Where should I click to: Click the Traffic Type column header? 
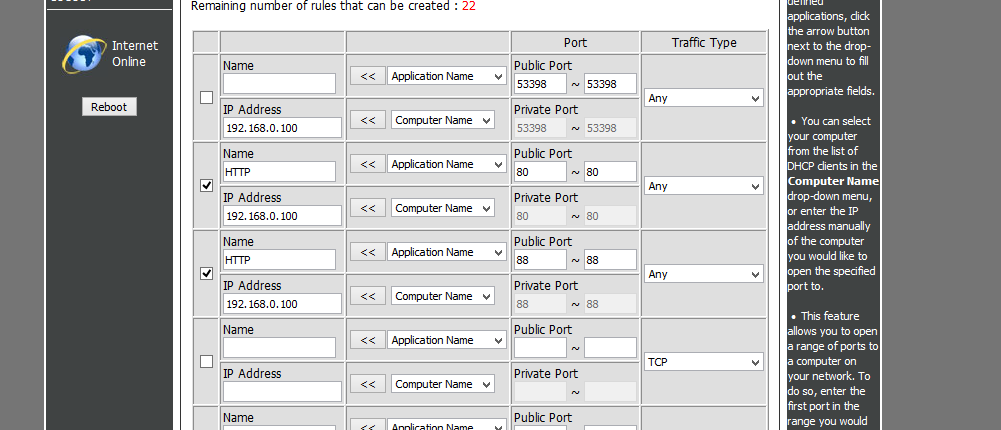point(704,43)
